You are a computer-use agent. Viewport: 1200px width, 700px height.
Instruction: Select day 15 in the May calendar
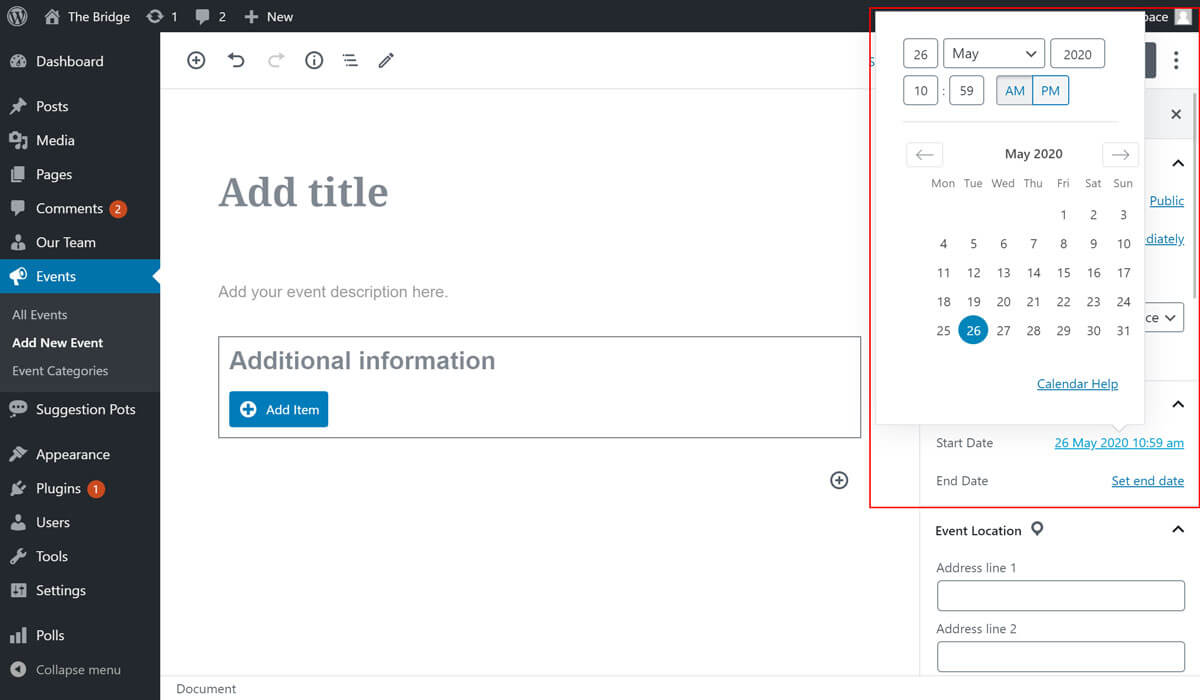tap(1063, 272)
